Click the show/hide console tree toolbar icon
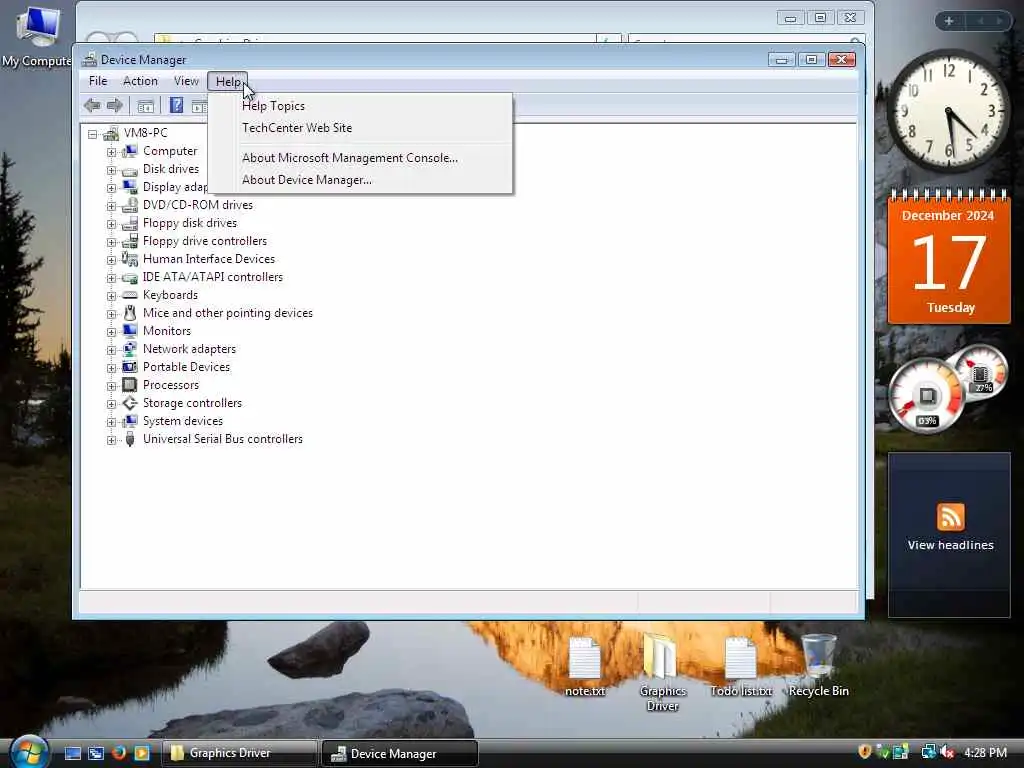The height and width of the screenshot is (768, 1024). coord(145,106)
